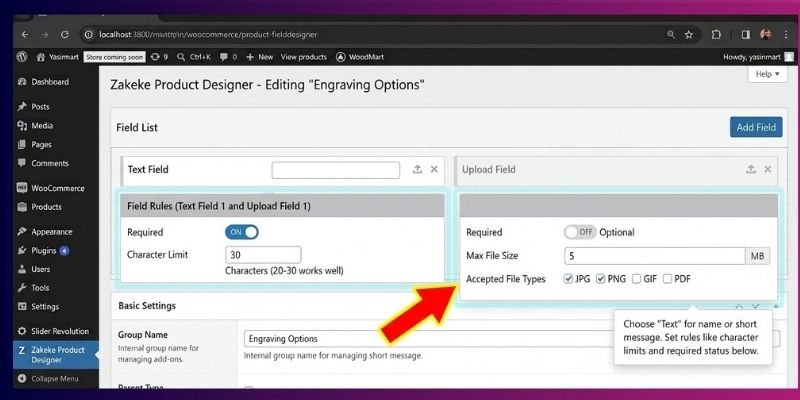Click the Character Limit input showing 30

[x=263, y=255]
